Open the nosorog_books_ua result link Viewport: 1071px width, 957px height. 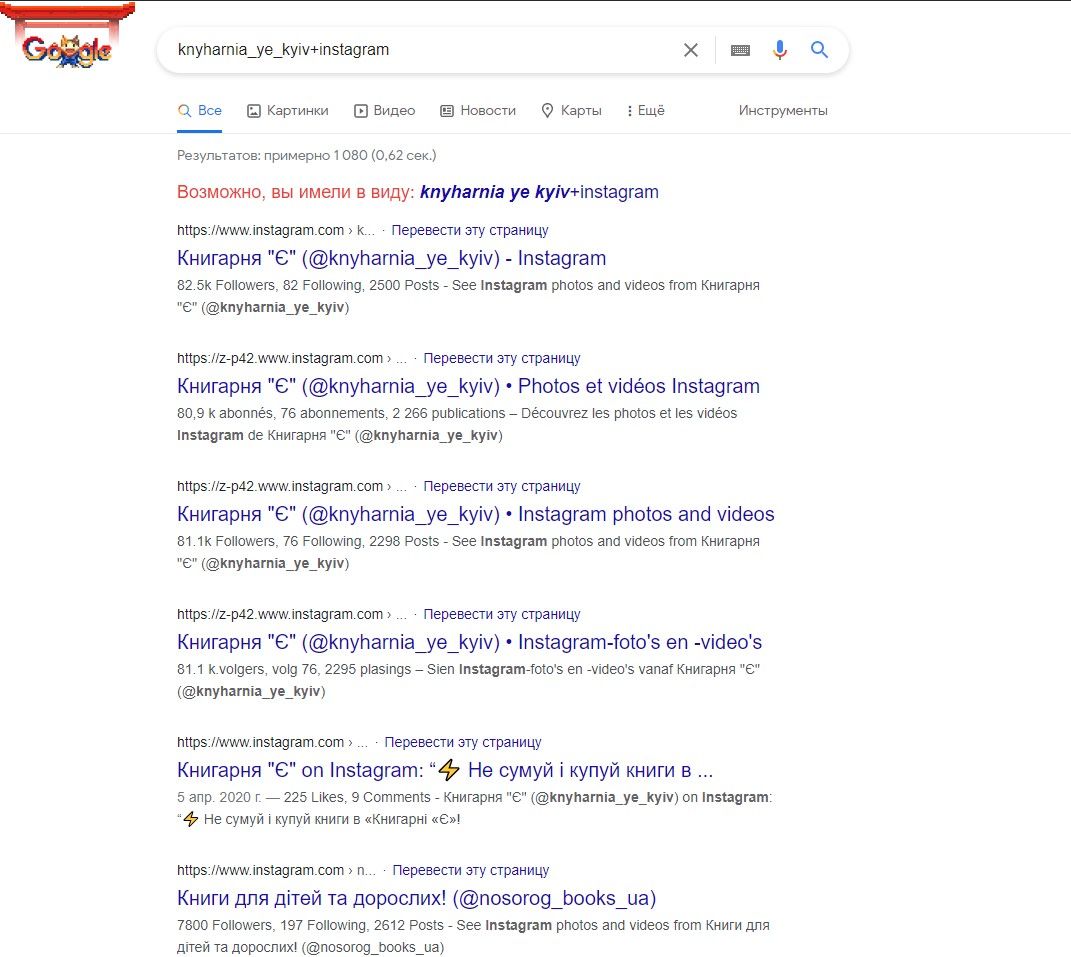point(416,898)
